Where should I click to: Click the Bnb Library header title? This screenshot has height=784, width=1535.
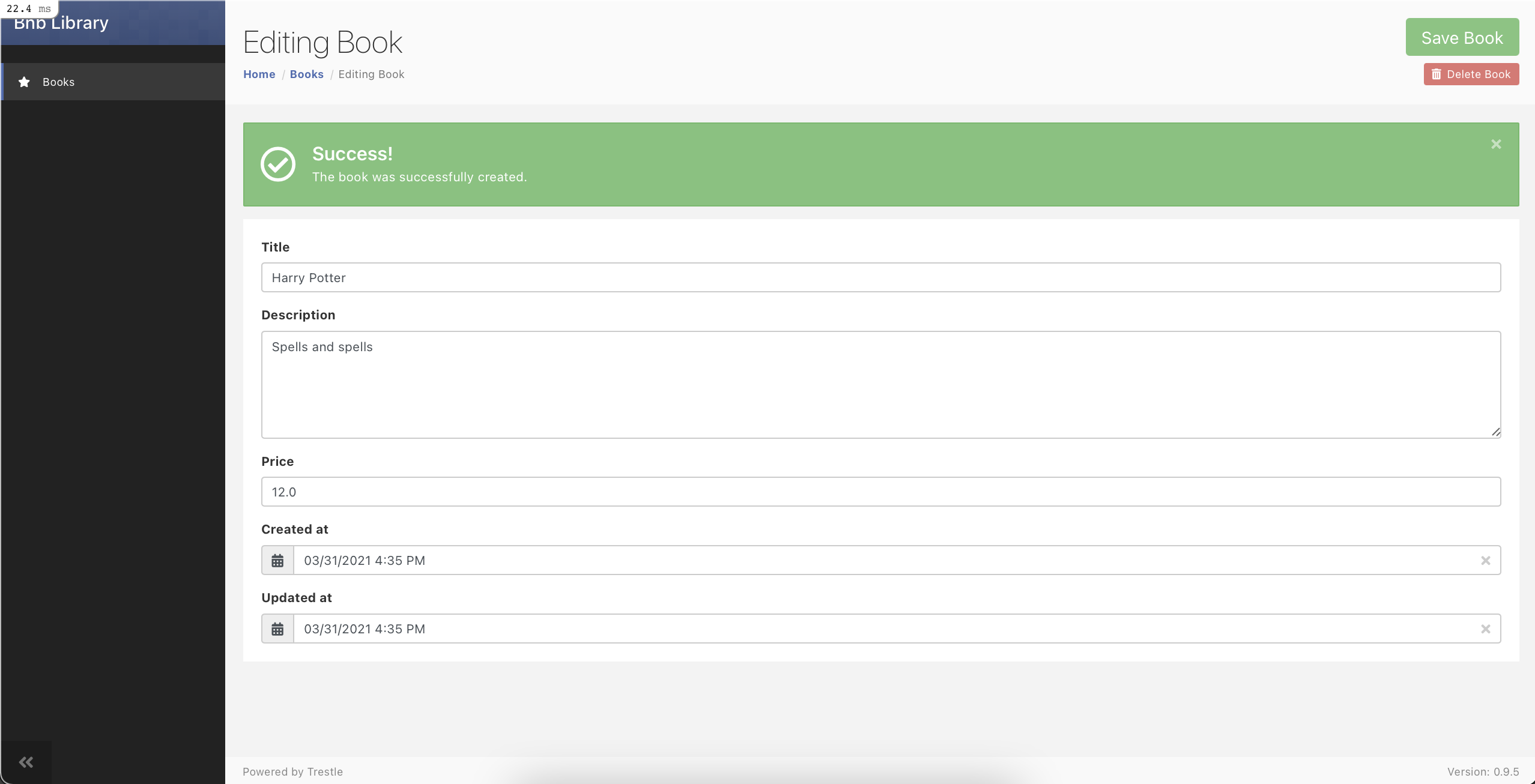tap(61, 23)
